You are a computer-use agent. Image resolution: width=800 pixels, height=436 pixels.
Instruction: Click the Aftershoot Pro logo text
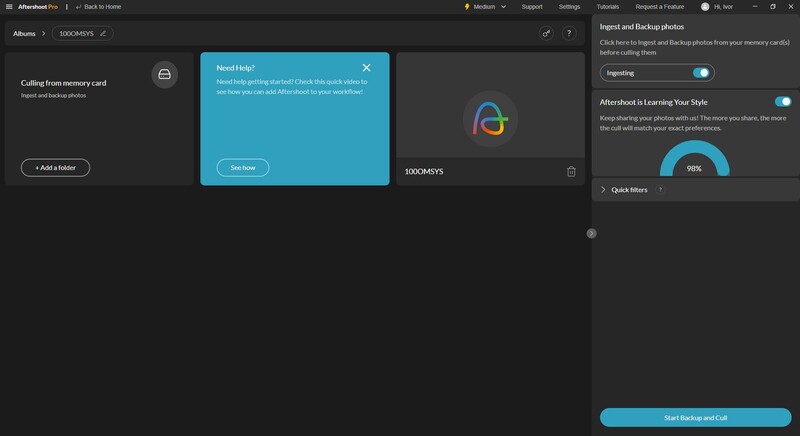(x=38, y=7)
